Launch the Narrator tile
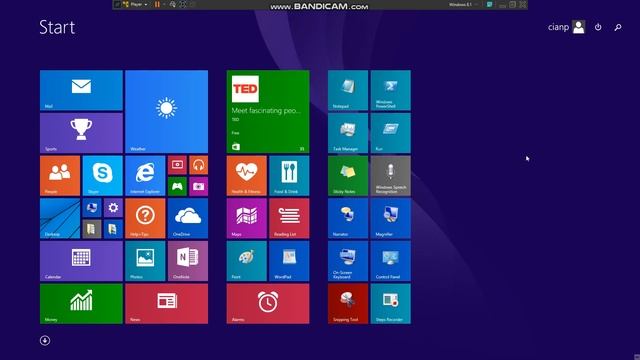This screenshot has height=360, width=640. (348, 218)
